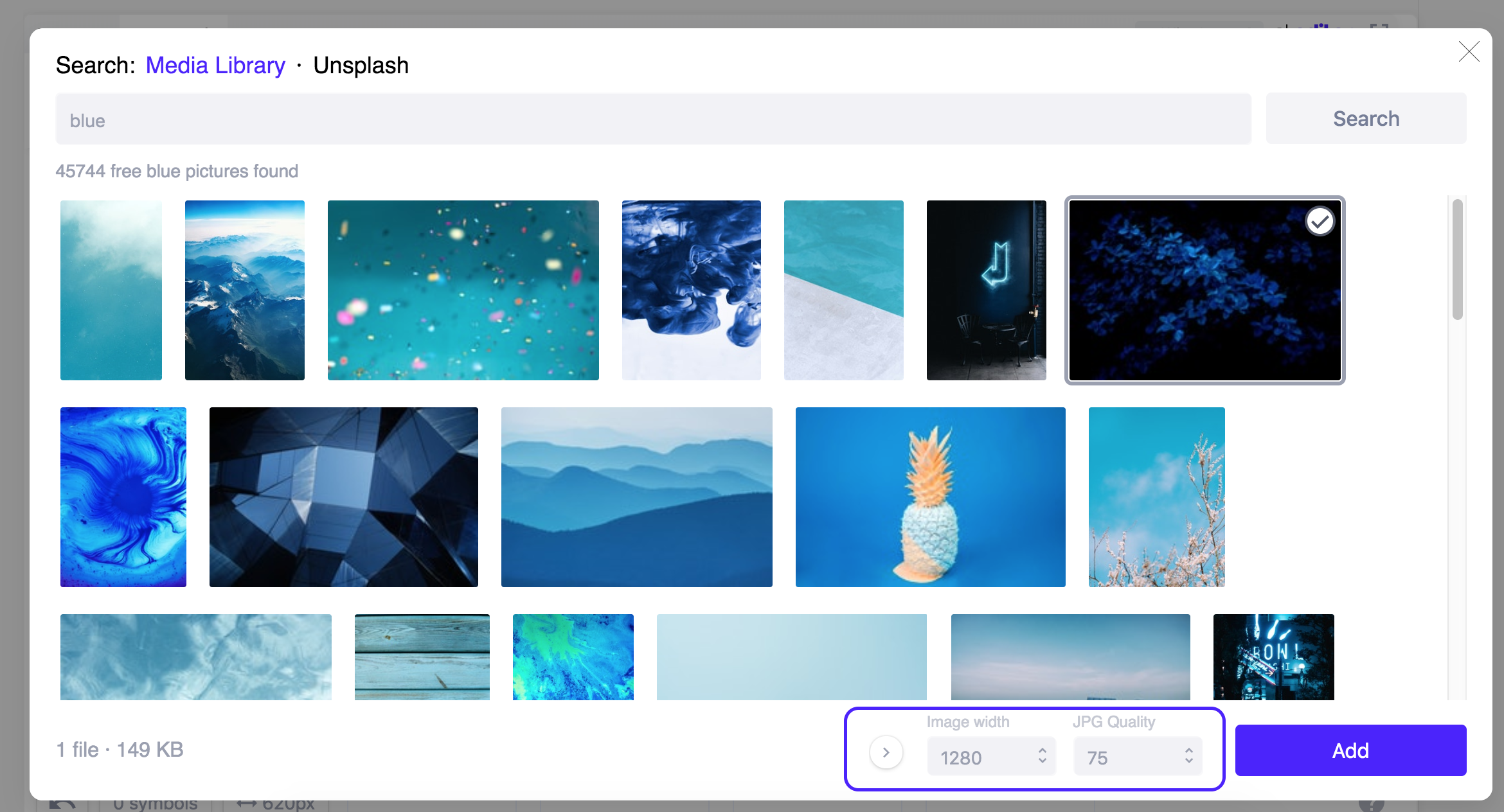
Task: Select the Unsplash tab
Action: click(361, 64)
